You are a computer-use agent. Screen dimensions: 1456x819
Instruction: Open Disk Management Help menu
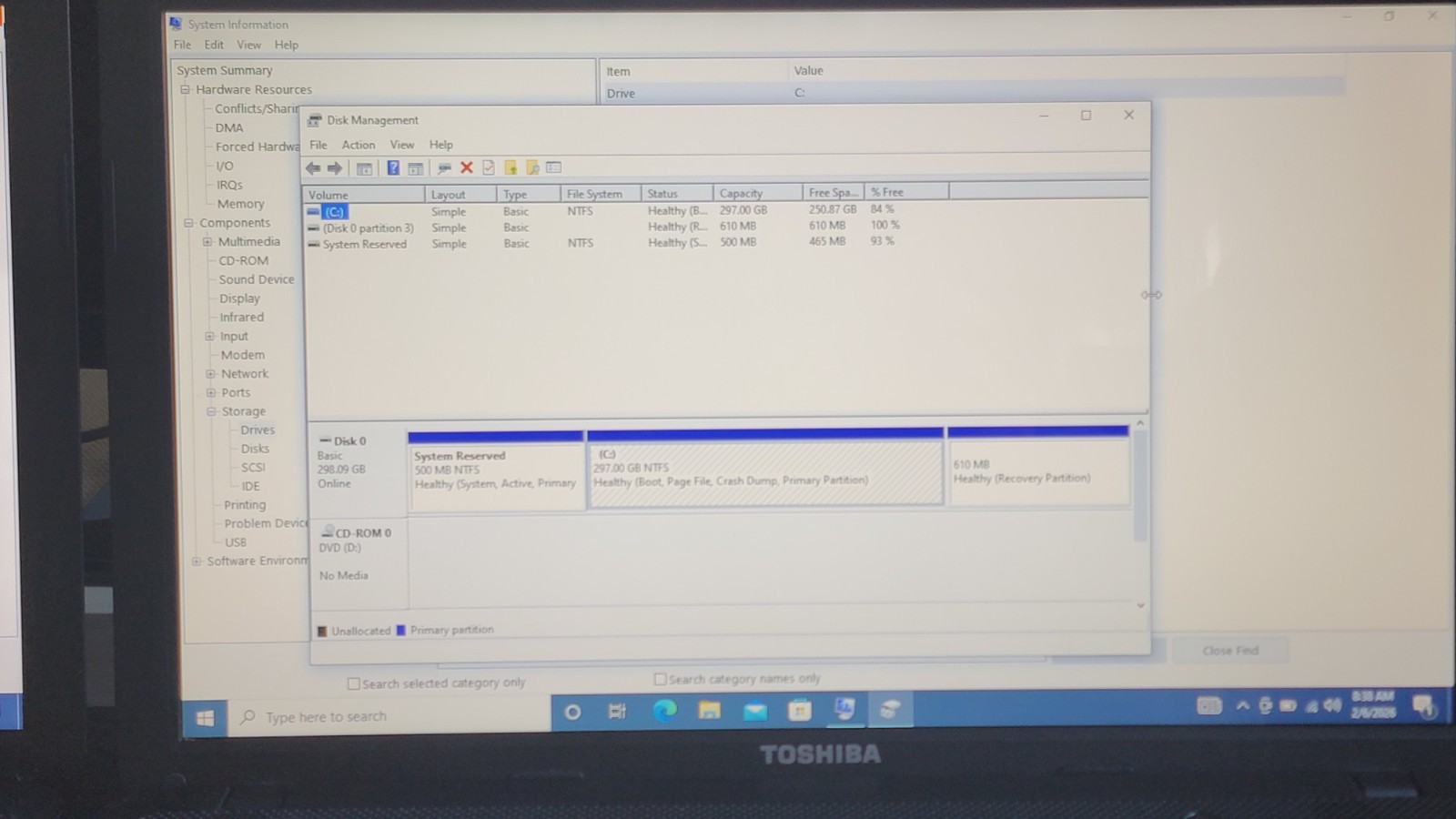pos(441,145)
